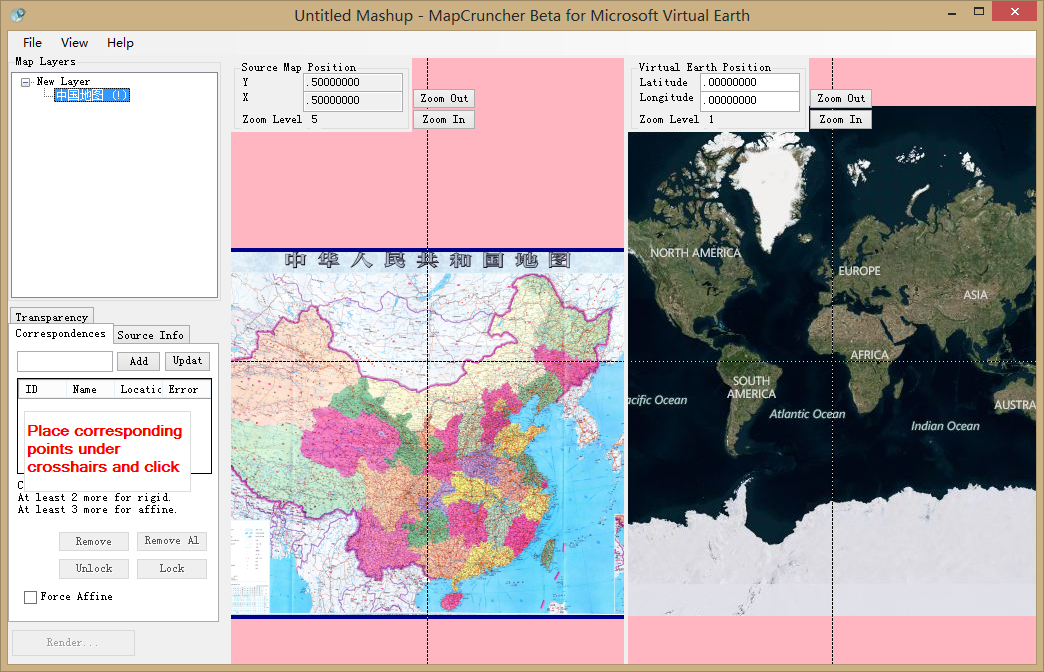
Task: Switch to the Correspondences tab
Action: [x=60, y=334]
